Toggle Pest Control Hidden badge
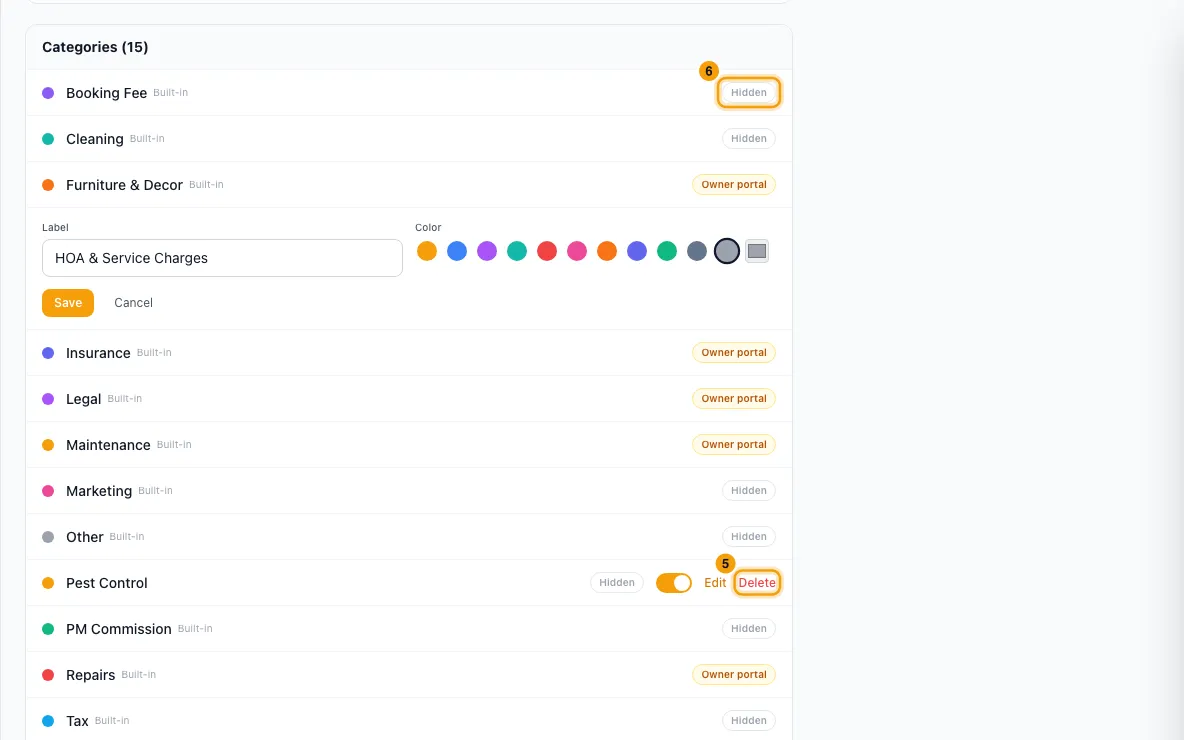1184x740 pixels. [617, 583]
